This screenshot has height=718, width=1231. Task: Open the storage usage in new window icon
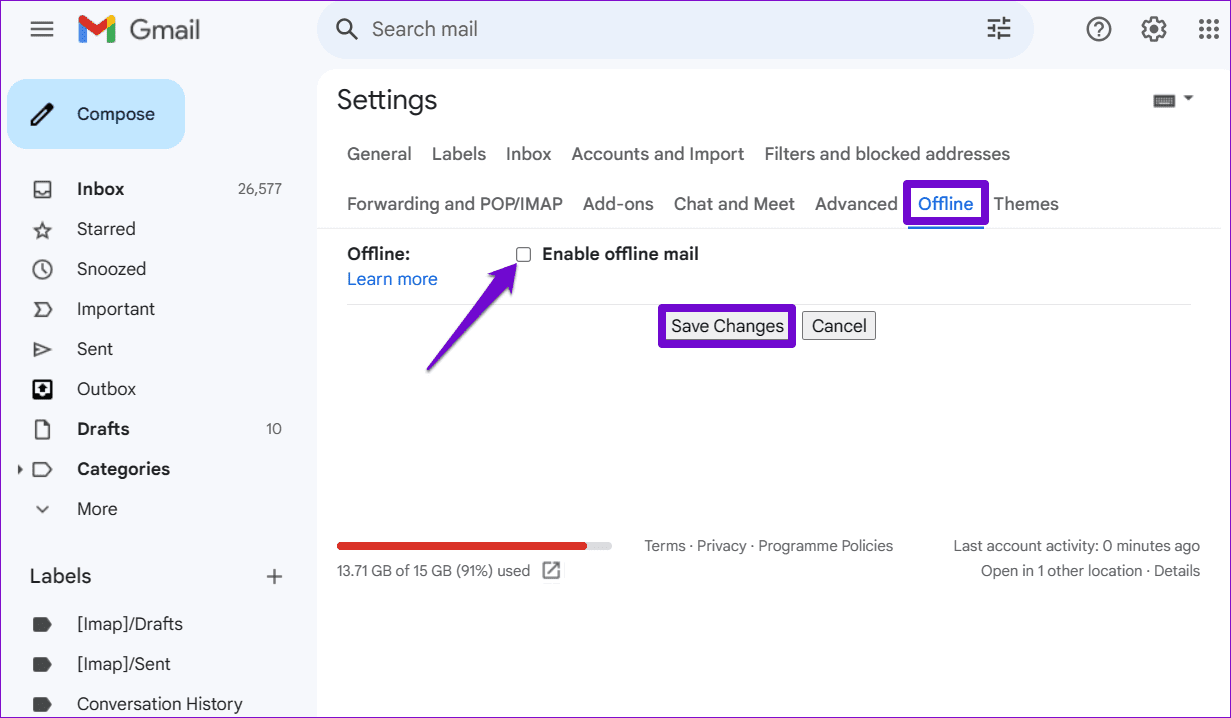tap(551, 570)
